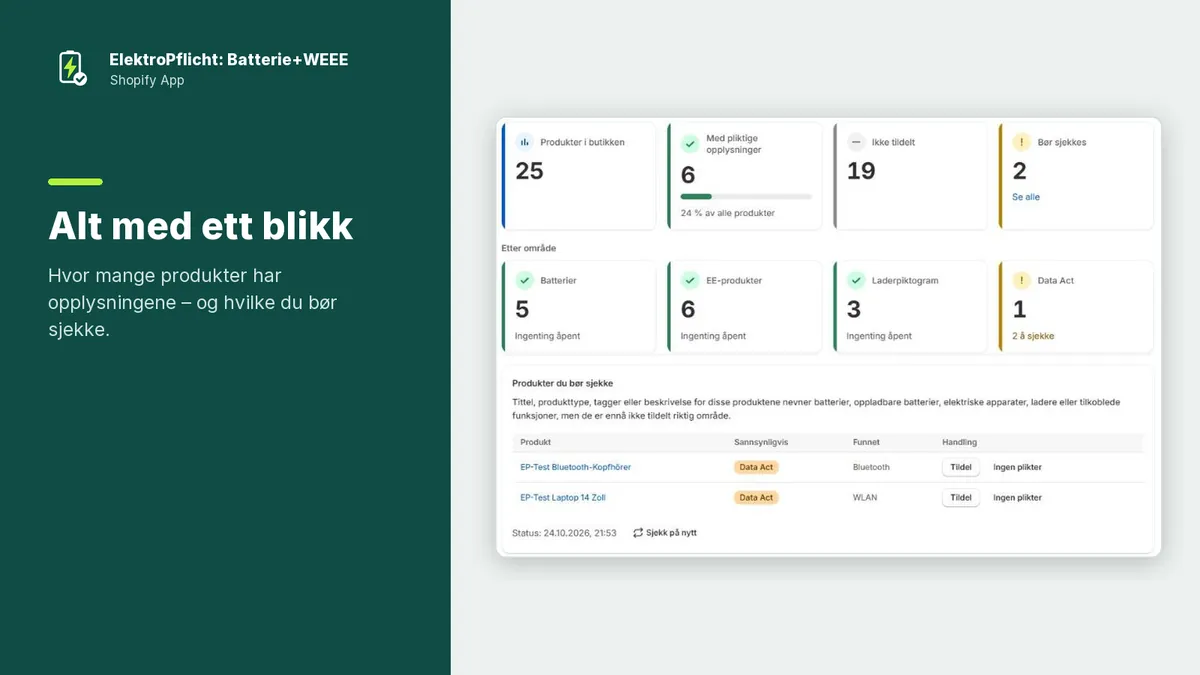The image size is (1200, 675).
Task: Click the warning icon in Data Act card
Action: pyautogui.click(x=1021, y=280)
